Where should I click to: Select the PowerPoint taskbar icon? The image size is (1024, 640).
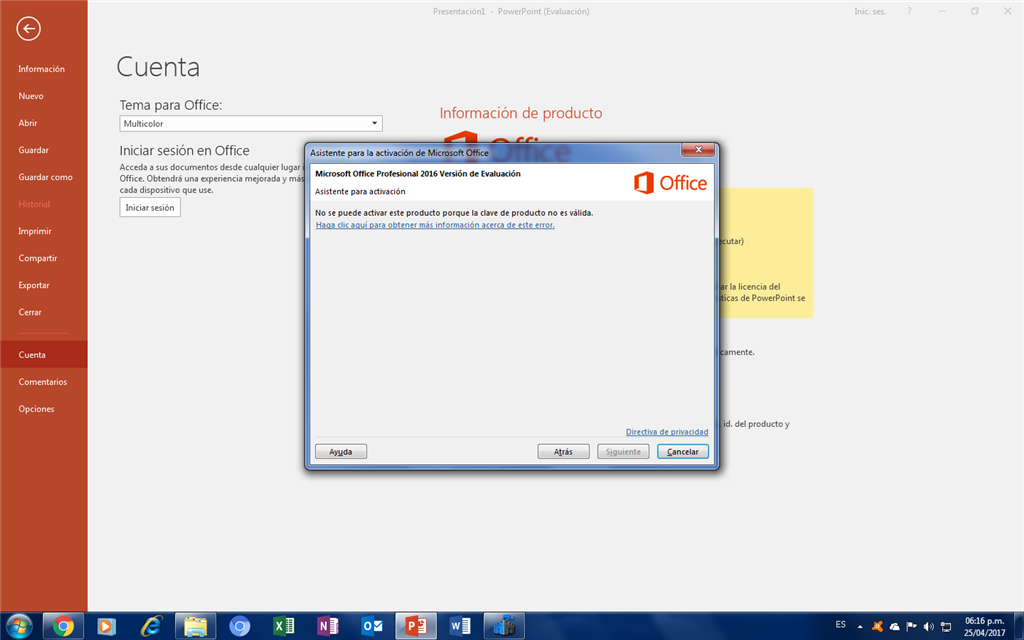coord(416,626)
